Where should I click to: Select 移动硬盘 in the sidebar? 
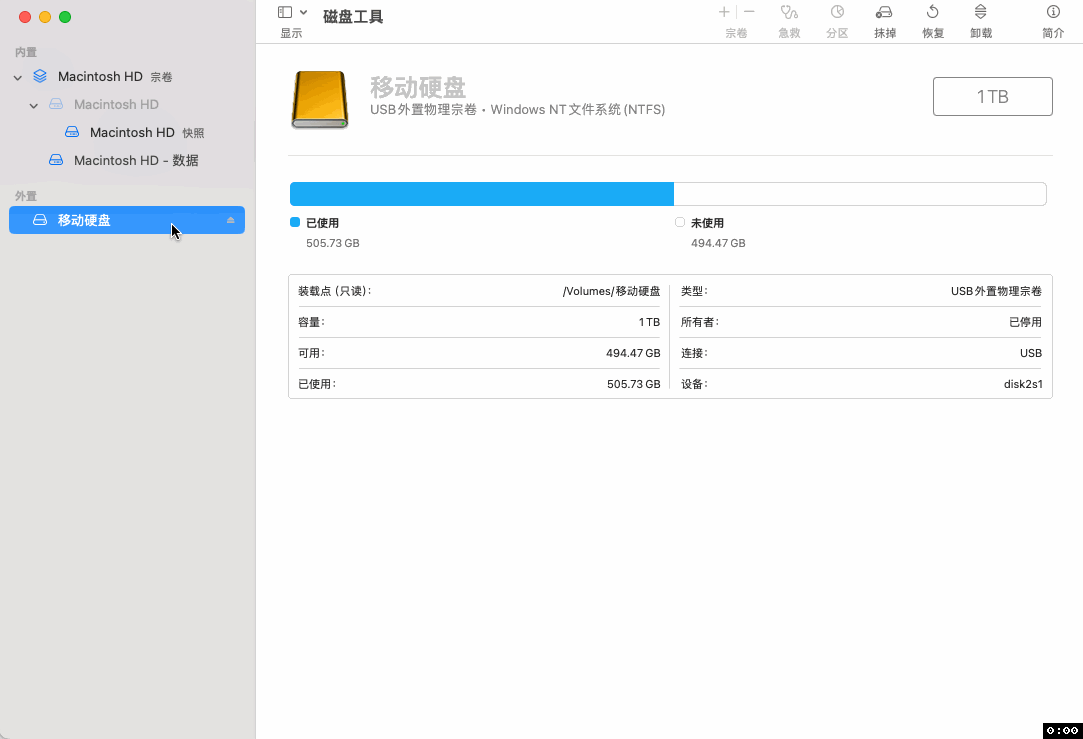[x=127, y=220]
